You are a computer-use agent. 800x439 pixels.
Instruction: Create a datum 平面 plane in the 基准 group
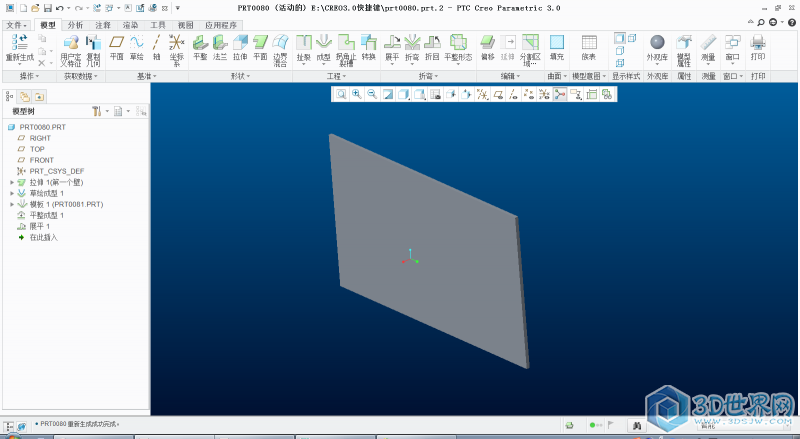pos(117,47)
